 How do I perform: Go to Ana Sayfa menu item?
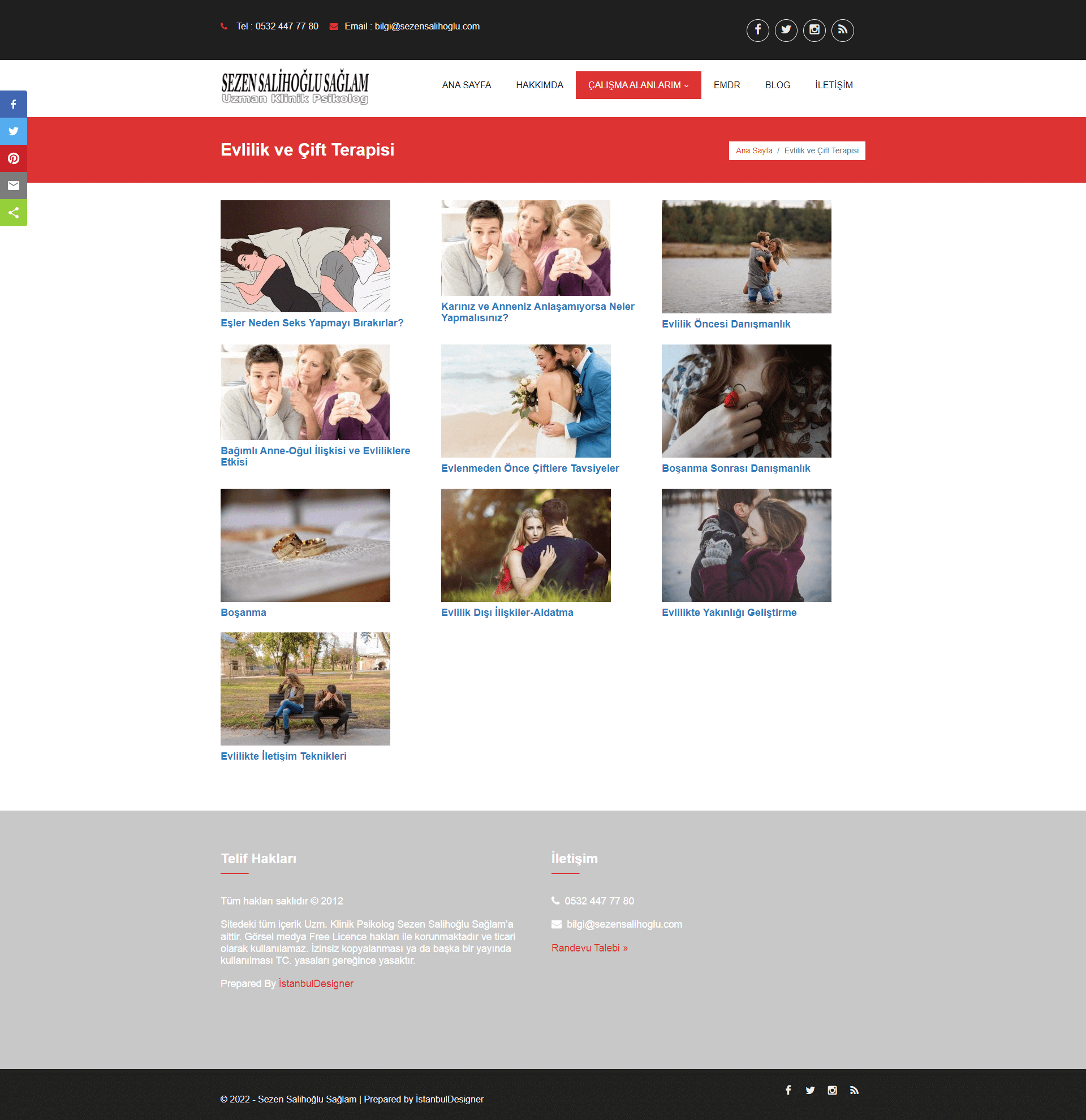466,85
